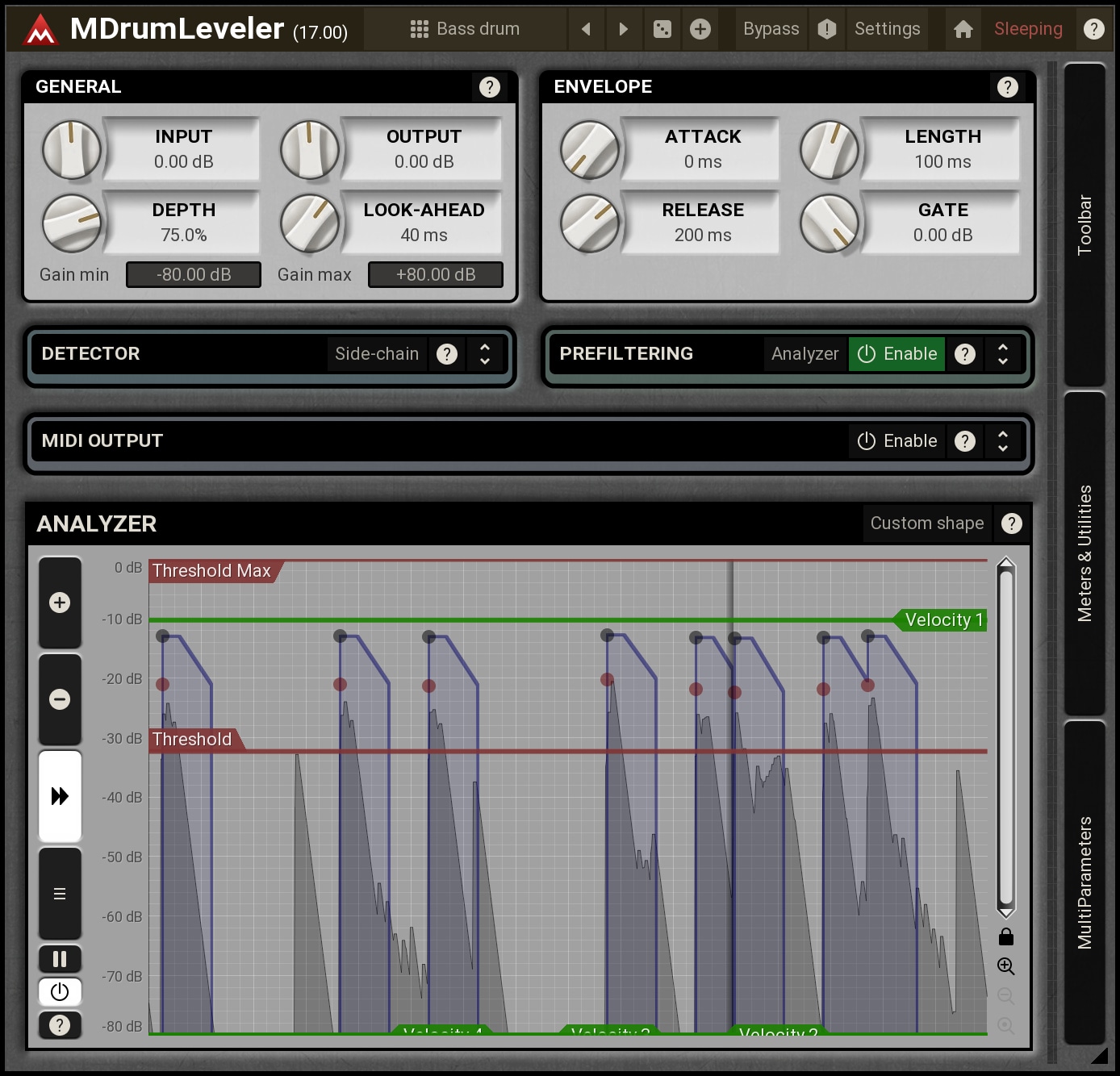Click the analyzer zoom-in plus button
Viewport: 1120px width, 1076px height.
pyautogui.click(x=60, y=603)
